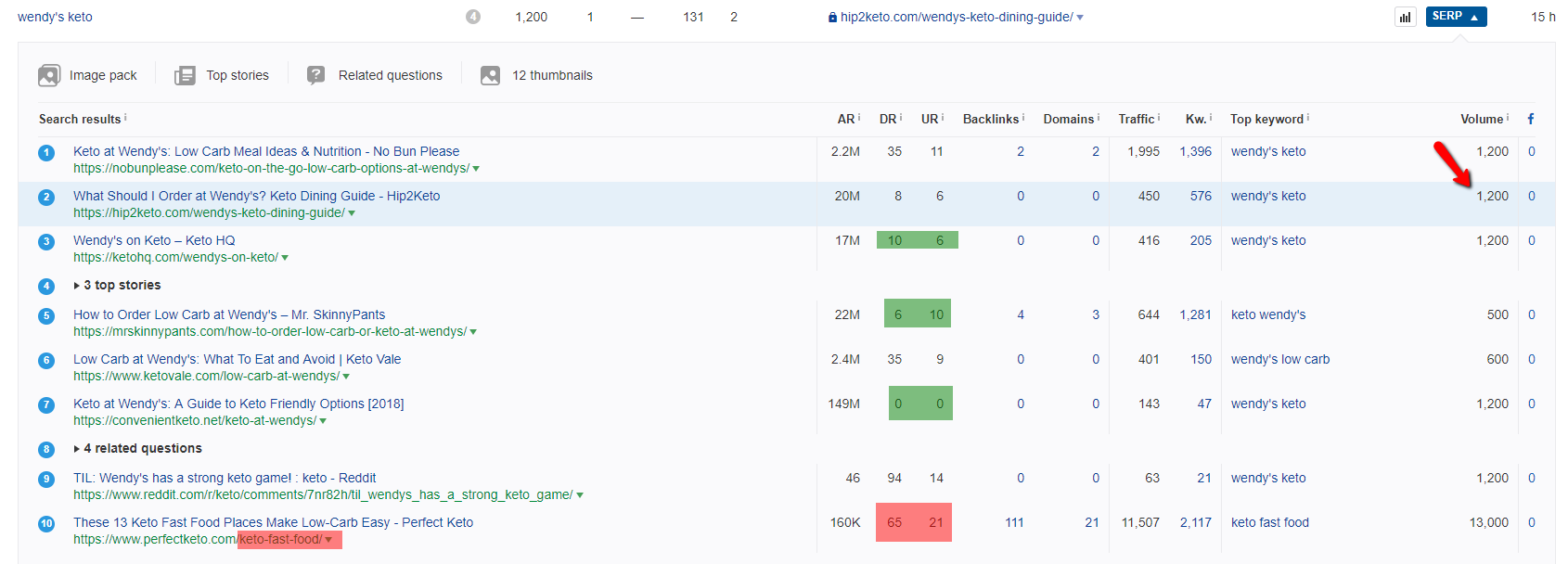The width and height of the screenshot is (1568, 564).
Task: Click the Search results header label
Action: pyautogui.click(x=80, y=119)
